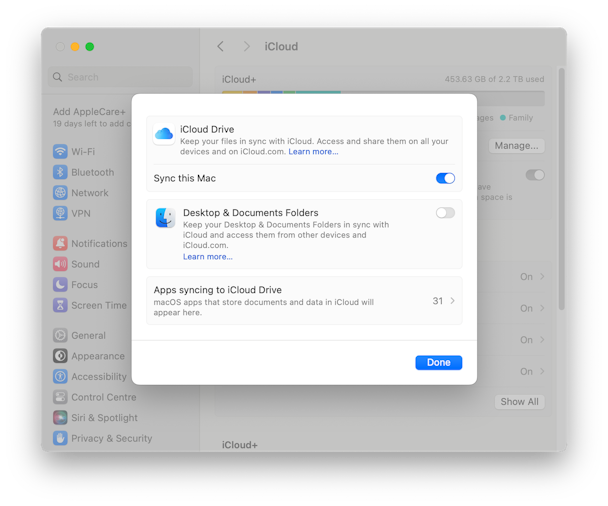The image size is (608, 506).
Task: Turn off Sync this Mac switch
Action: coord(445,178)
